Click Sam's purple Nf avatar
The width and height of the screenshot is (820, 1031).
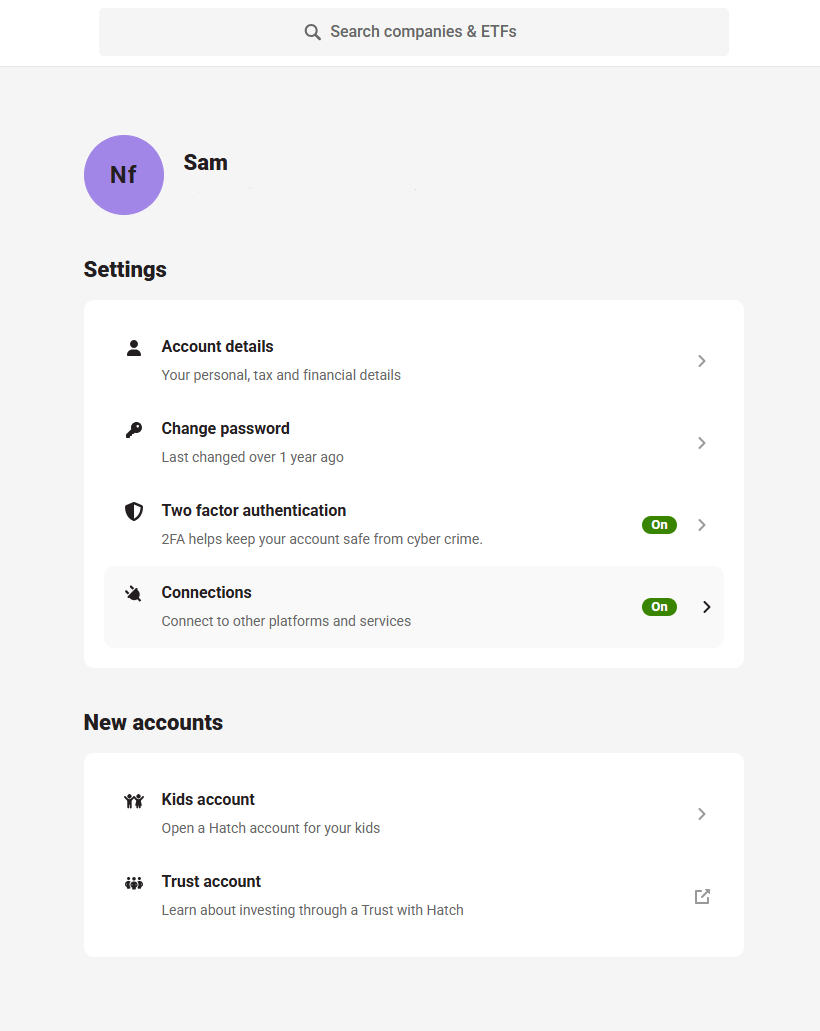(x=123, y=175)
